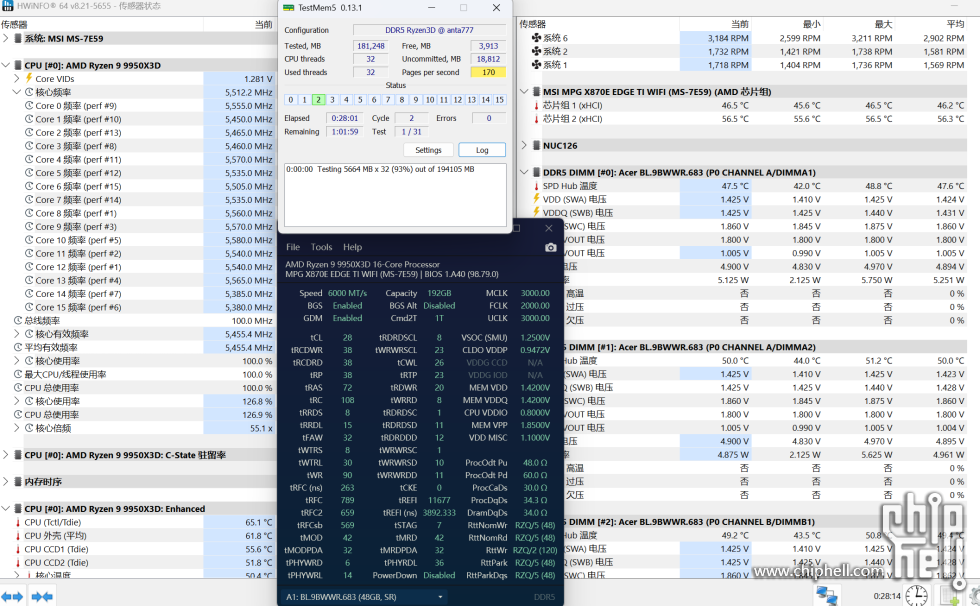The width and height of the screenshot is (980, 606).
Task: Click the Tested MB value 181,248
Action: coord(371,46)
